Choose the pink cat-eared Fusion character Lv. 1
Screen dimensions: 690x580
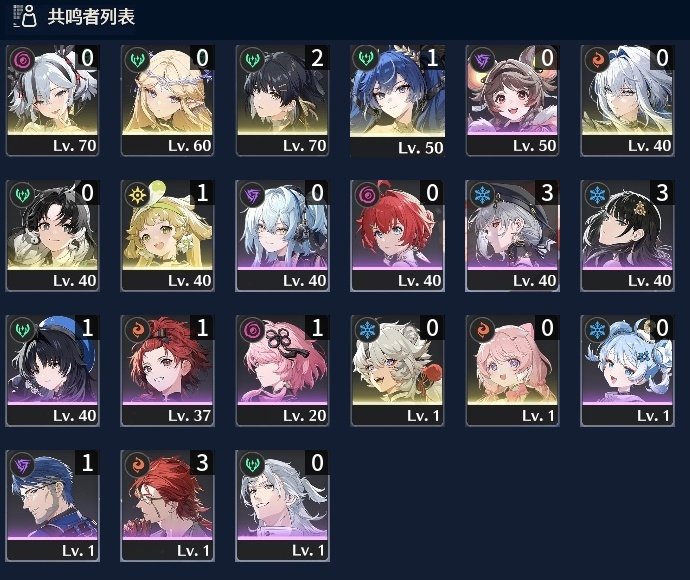(512, 371)
